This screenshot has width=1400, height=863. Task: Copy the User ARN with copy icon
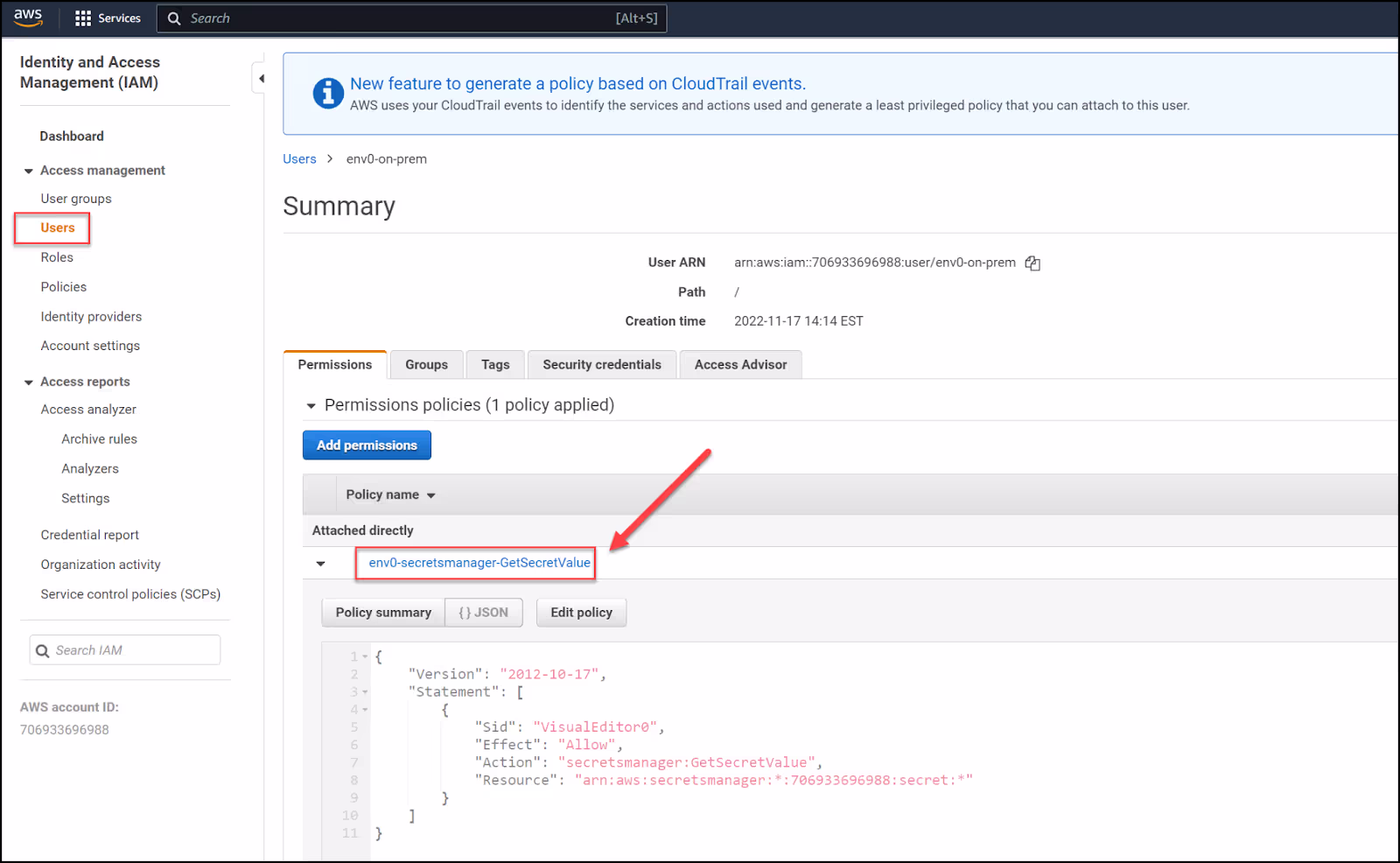[1032, 263]
